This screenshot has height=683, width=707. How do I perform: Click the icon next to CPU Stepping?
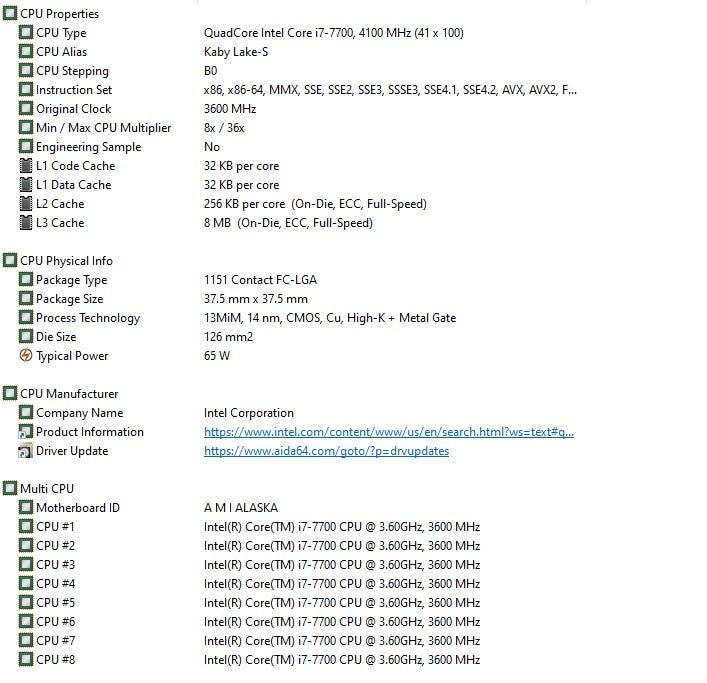(x=26, y=70)
